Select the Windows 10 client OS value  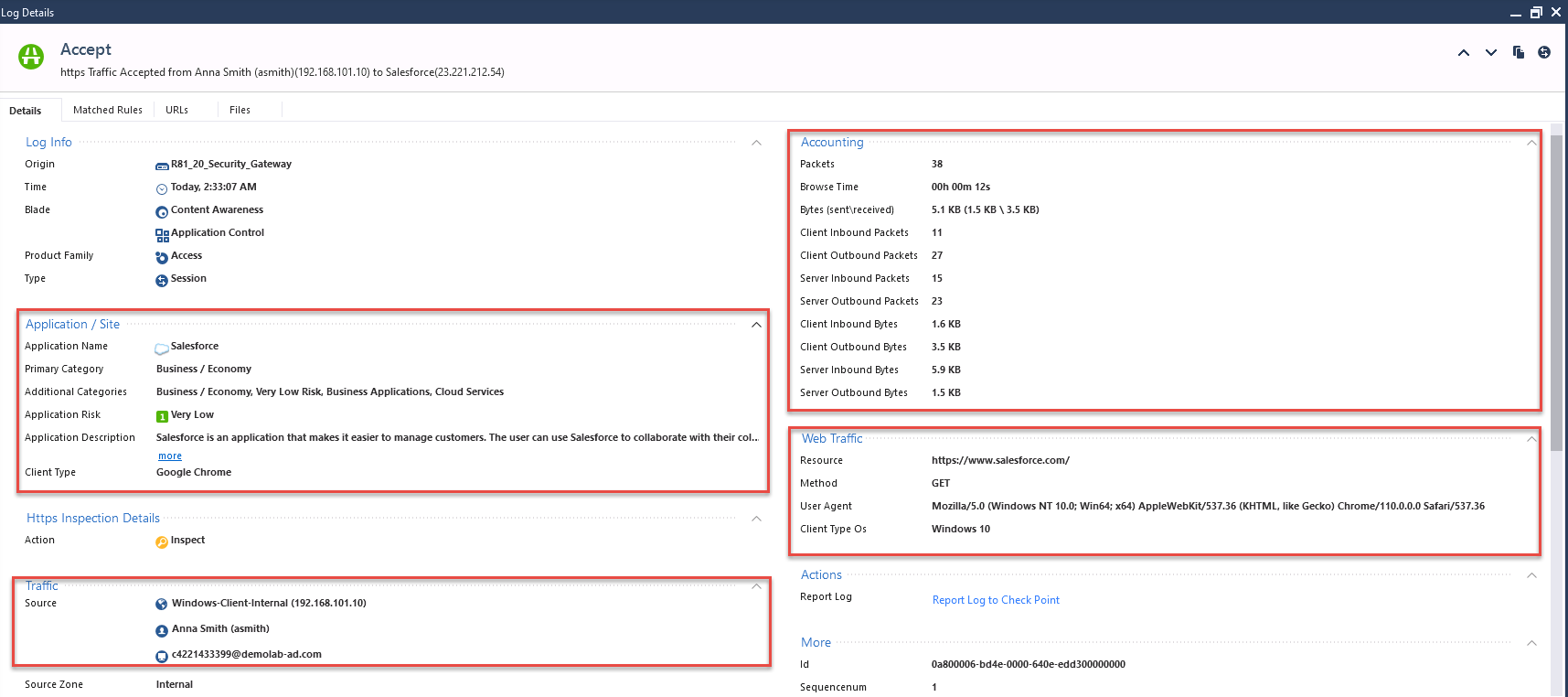point(961,529)
